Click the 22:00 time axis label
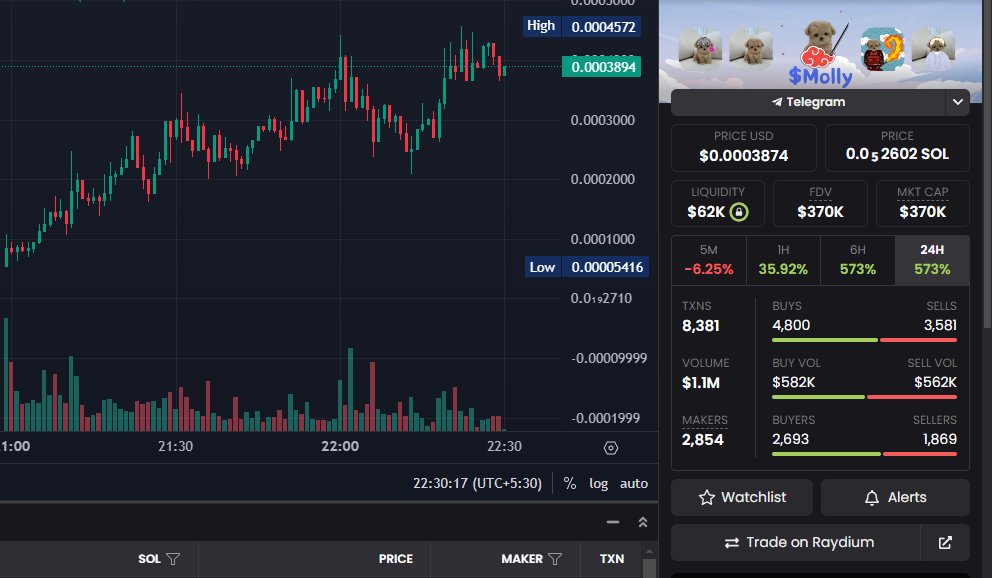The image size is (992, 578). [340, 446]
